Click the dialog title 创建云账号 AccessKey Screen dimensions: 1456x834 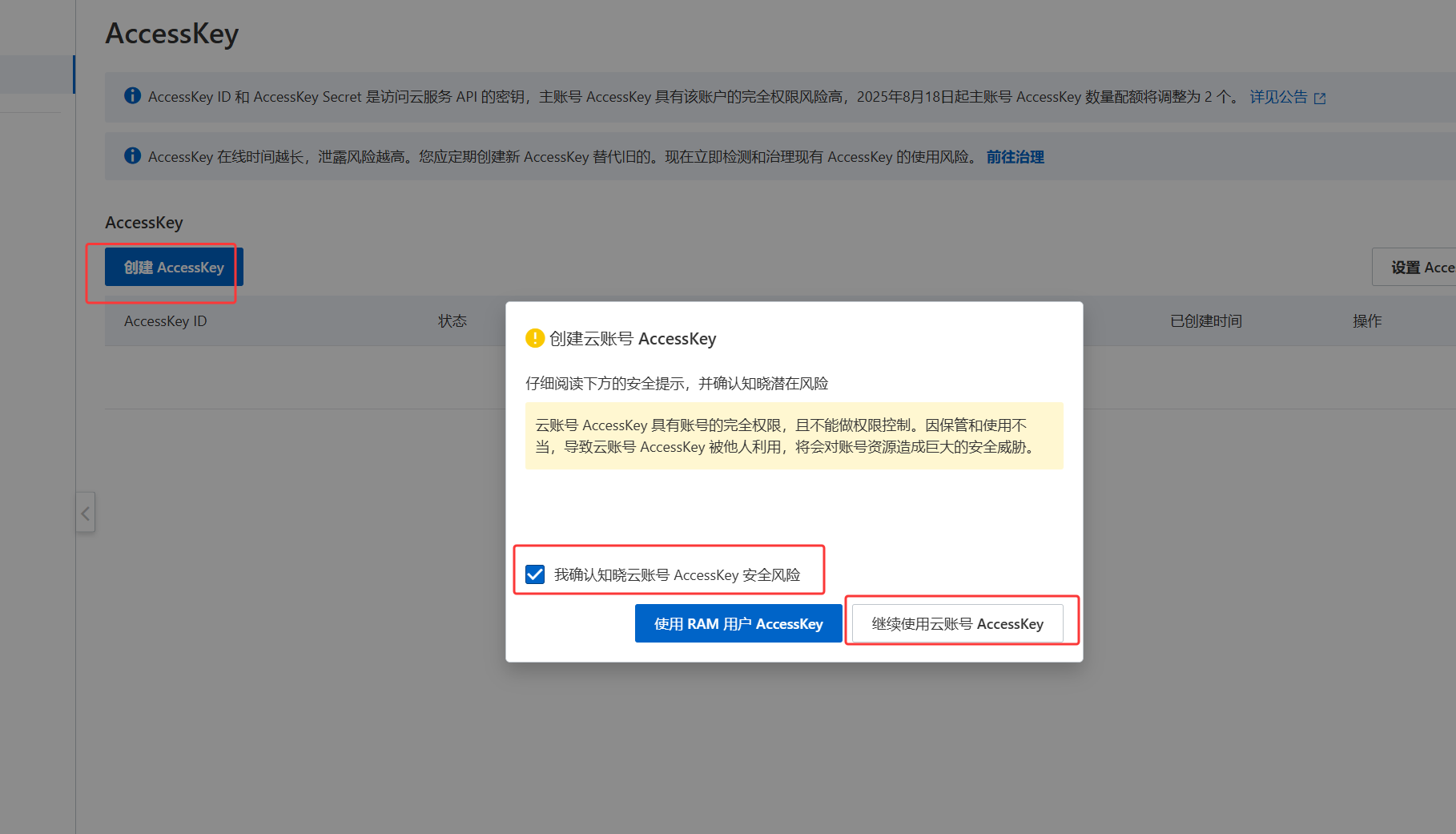pos(633,338)
